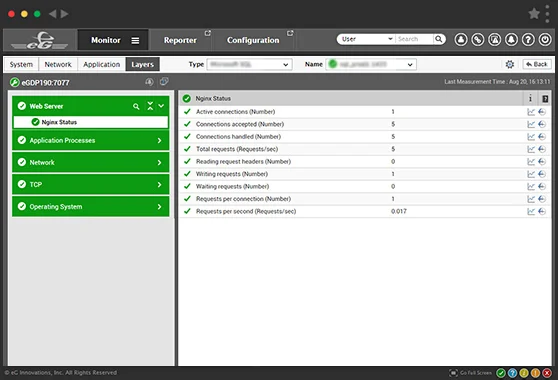Open graph for Total requests row
The width and height of the screenshot is (558, 380).
(531, 149)
